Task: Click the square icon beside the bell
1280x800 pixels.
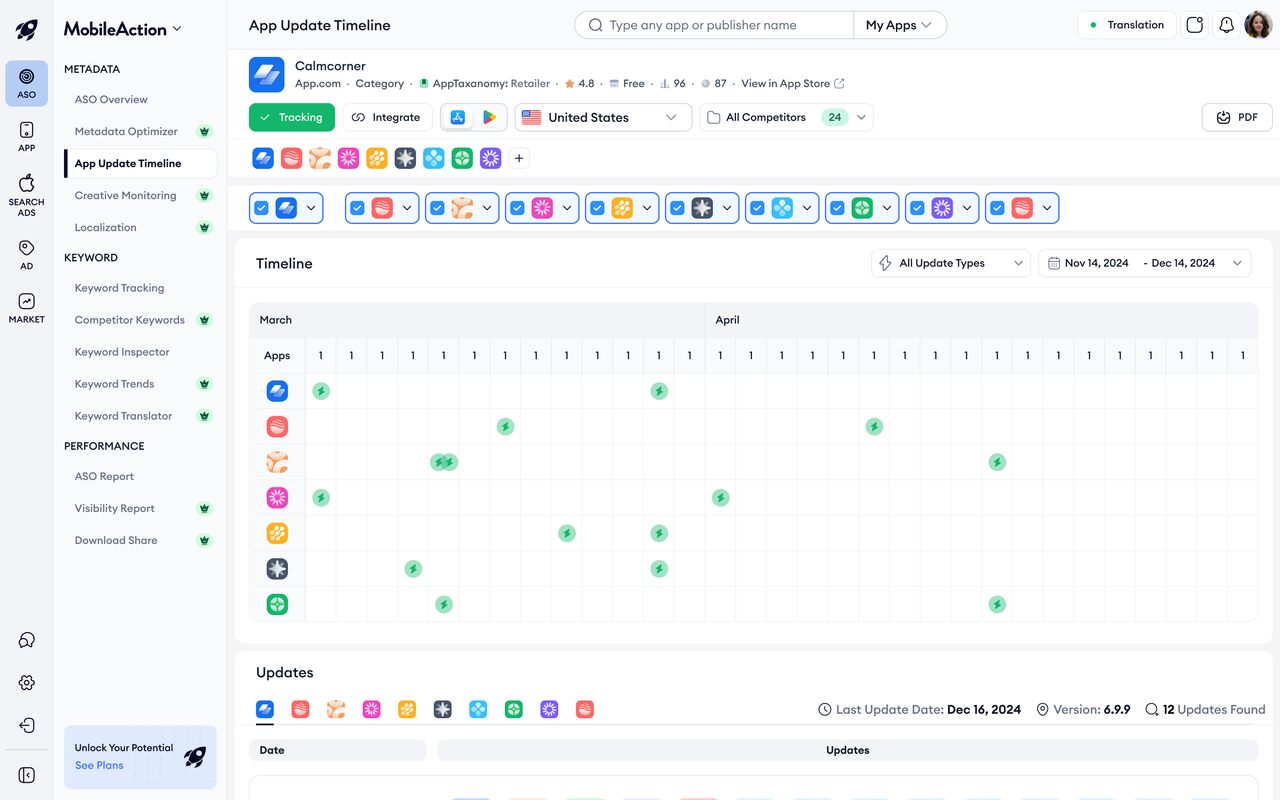Action: [x=1194, y=25]
